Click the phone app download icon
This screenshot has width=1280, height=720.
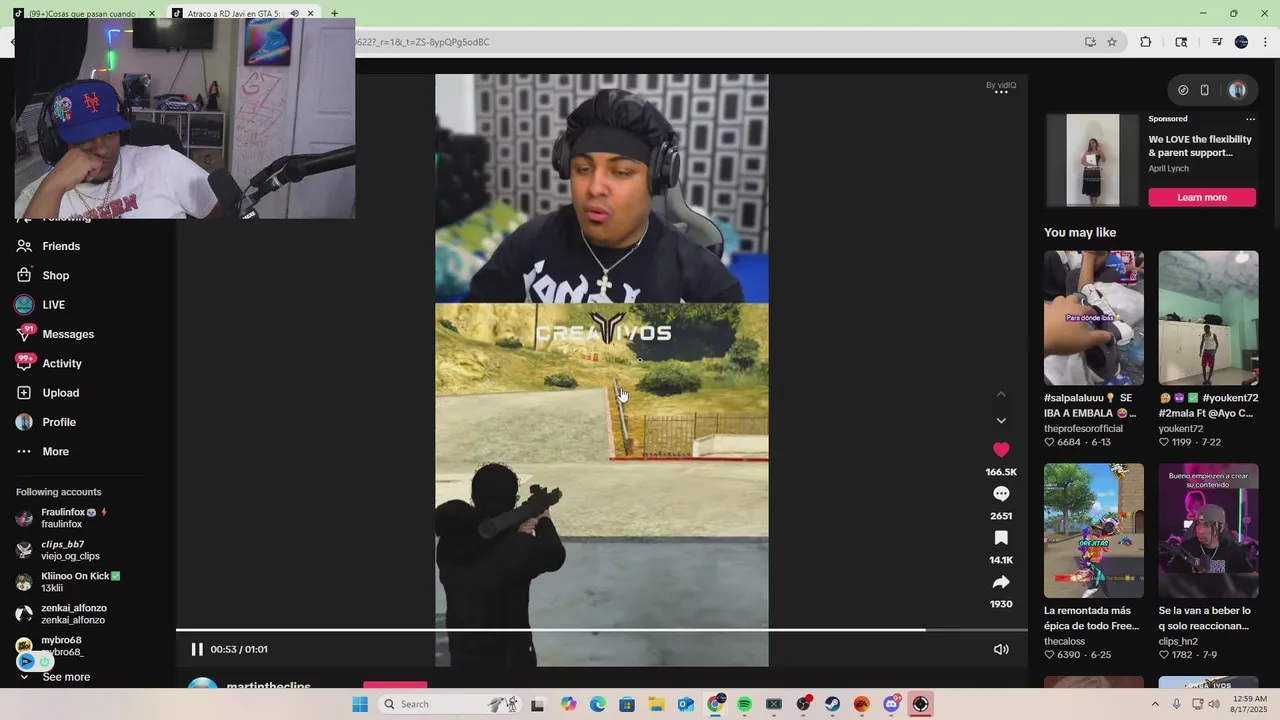(x=1205, y=90)
